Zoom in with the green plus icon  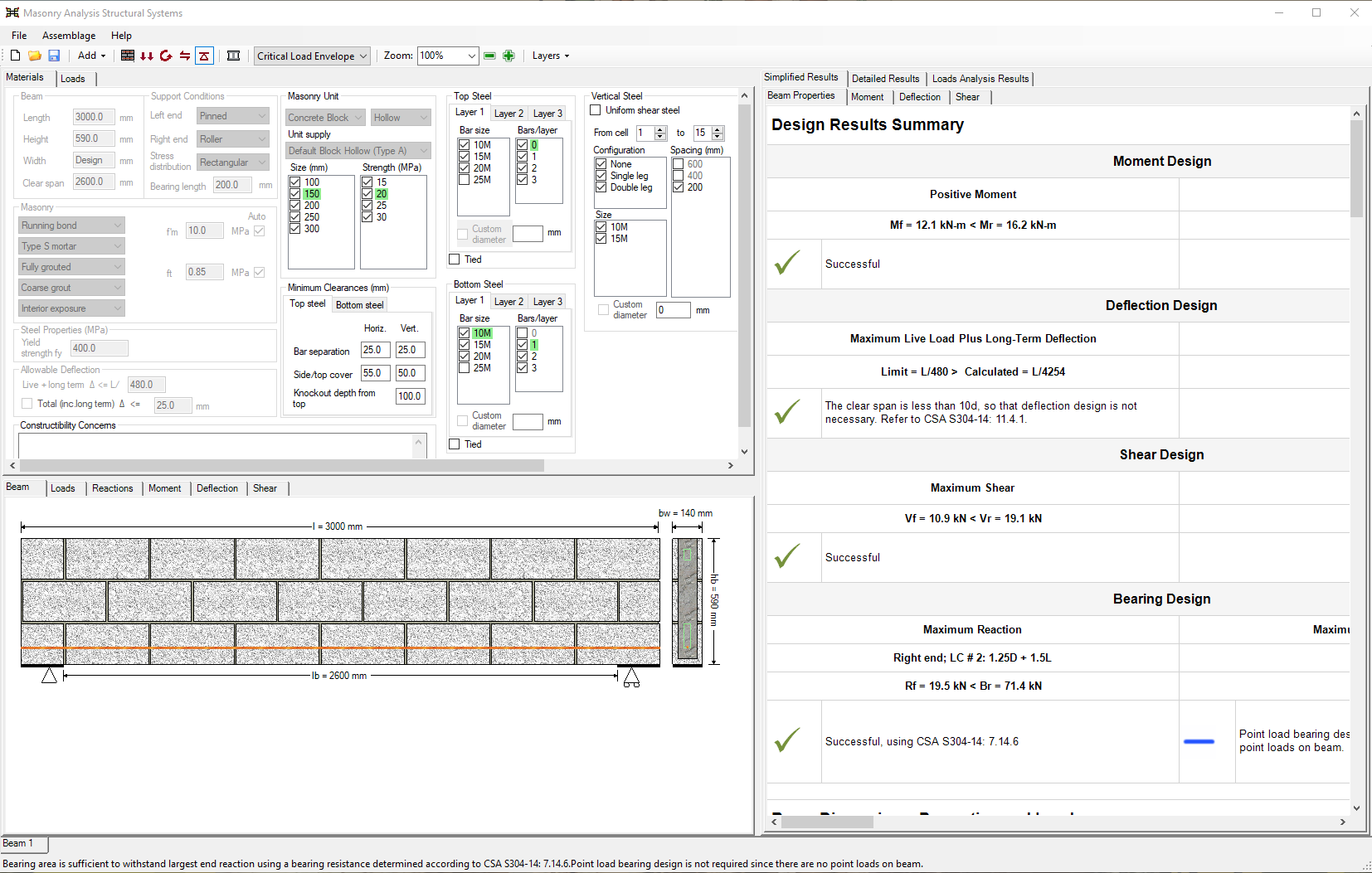click(508, 56)
